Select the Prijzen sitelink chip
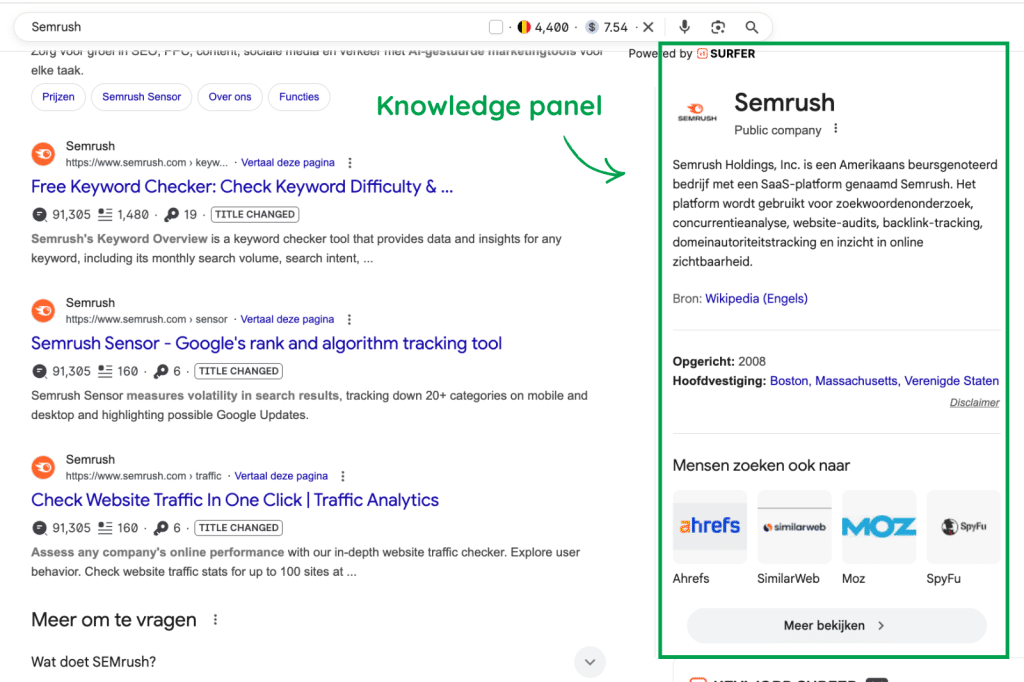 58,97
